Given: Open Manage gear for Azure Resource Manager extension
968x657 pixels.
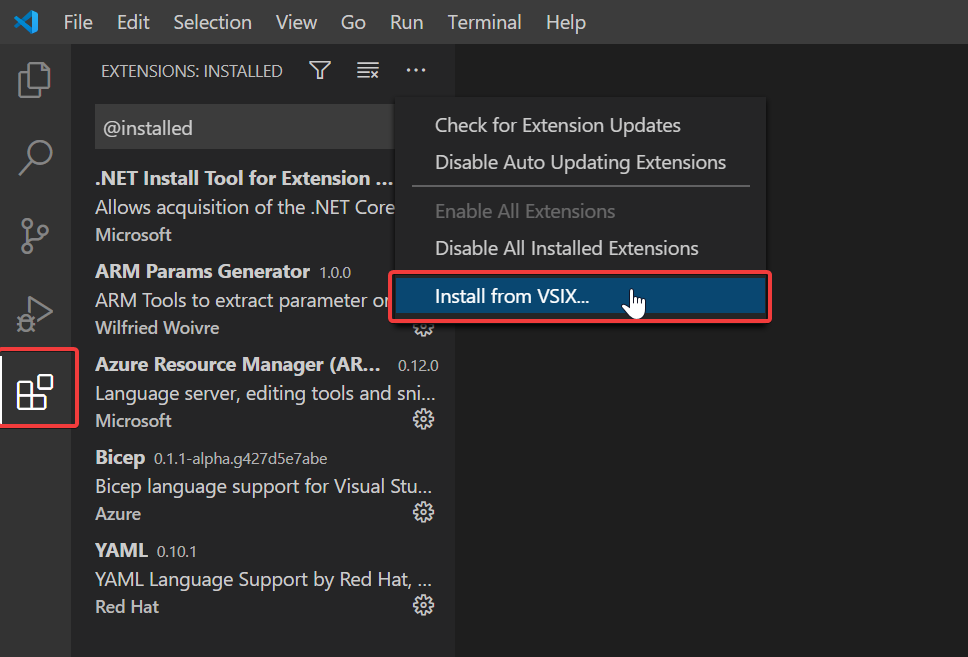Looking at the screenshot, I should point(424,420).
